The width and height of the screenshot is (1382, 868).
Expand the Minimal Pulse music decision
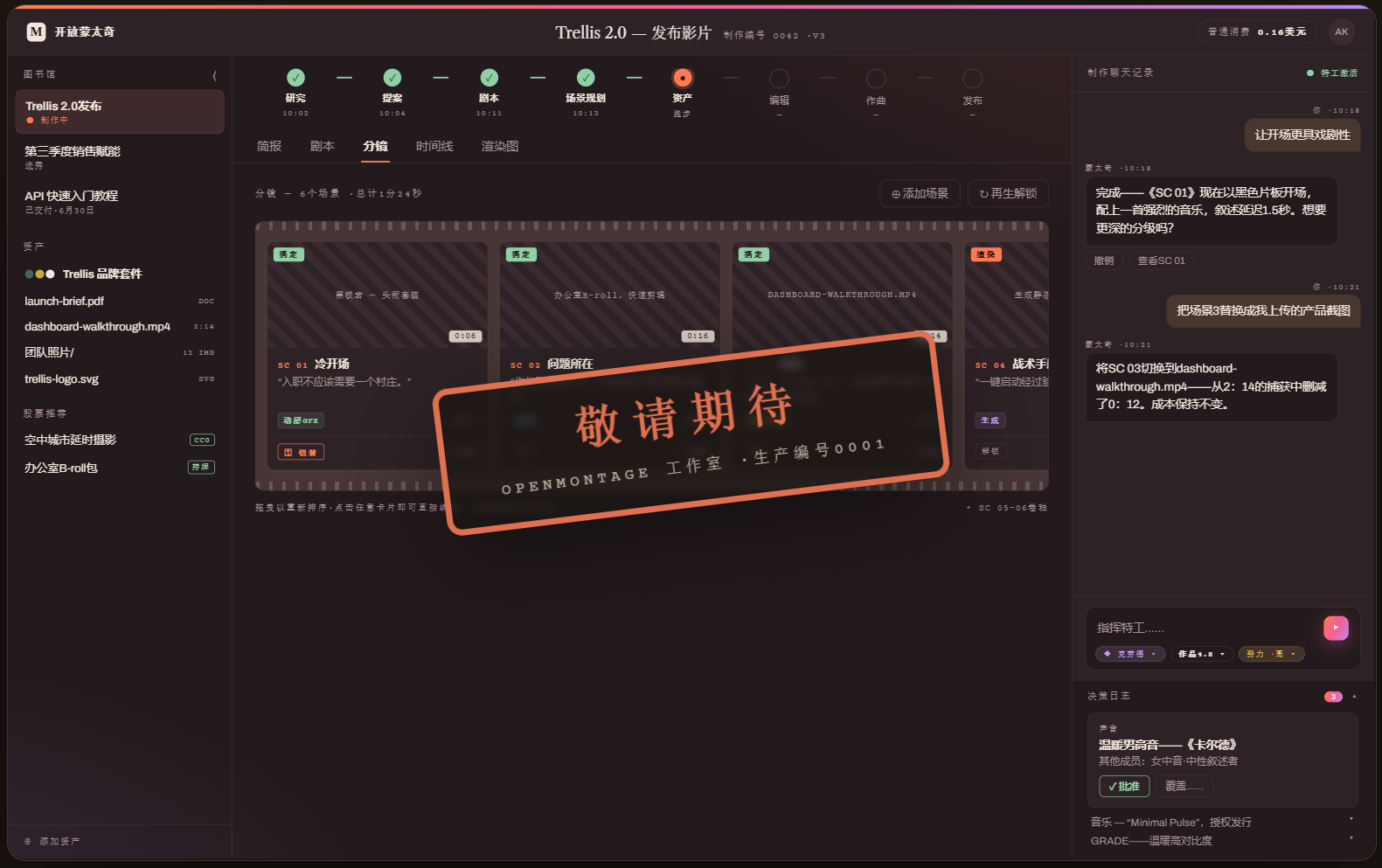pyautogui.click(x=1222, y=823)
